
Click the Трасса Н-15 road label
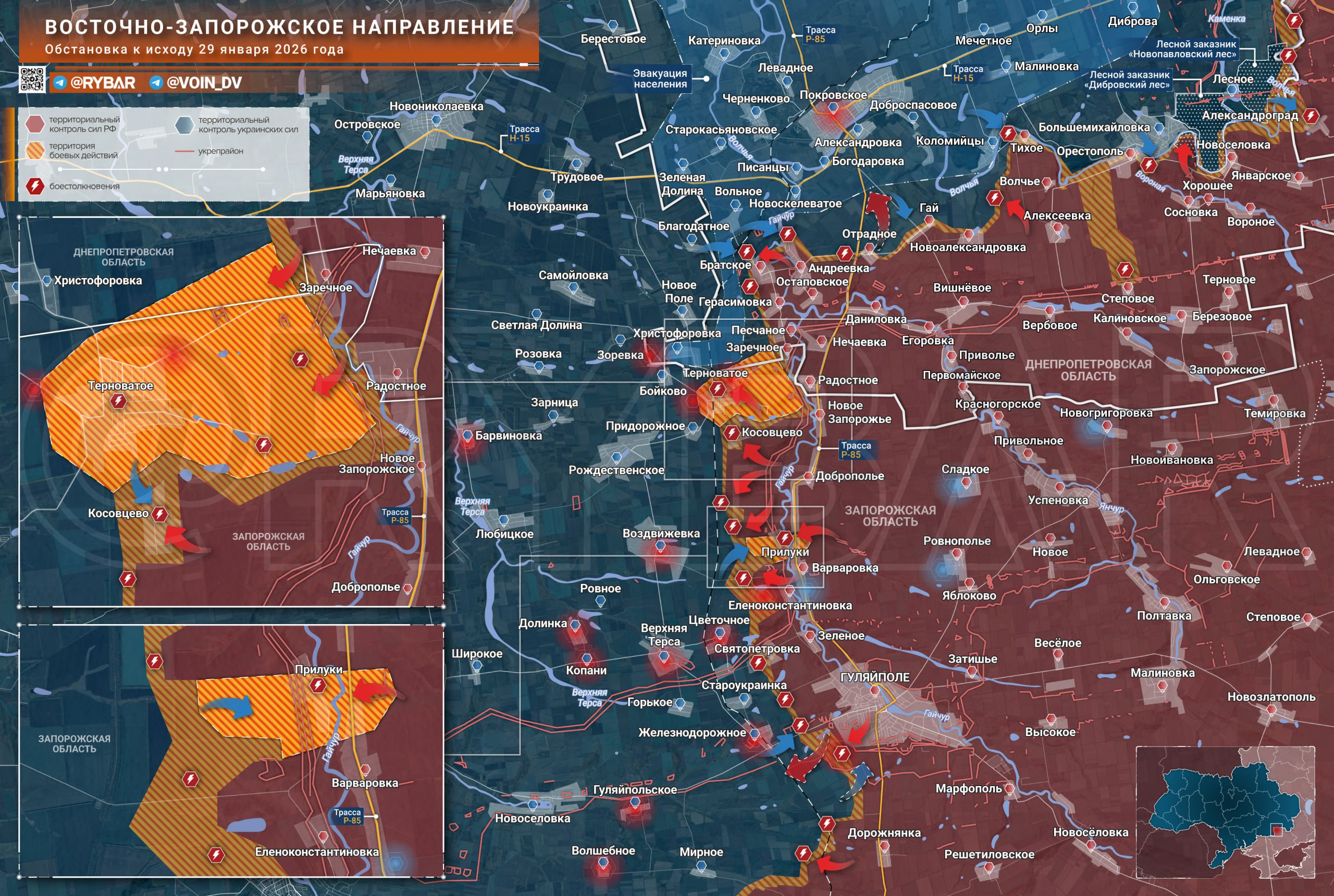[524, 134]
